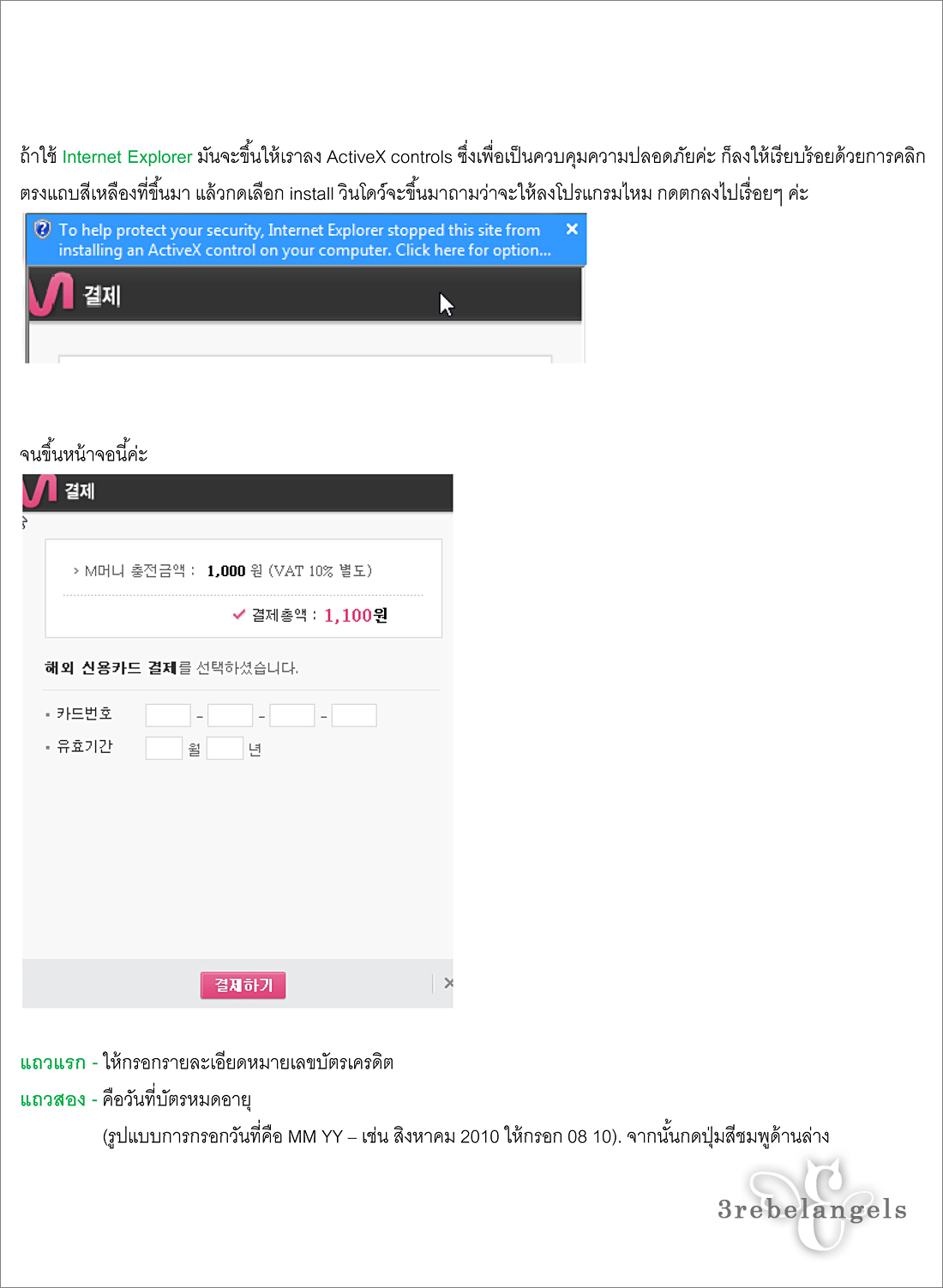Click the green แถวแรก label
Screen dimensions: 943x1288
click(53, 1062)
